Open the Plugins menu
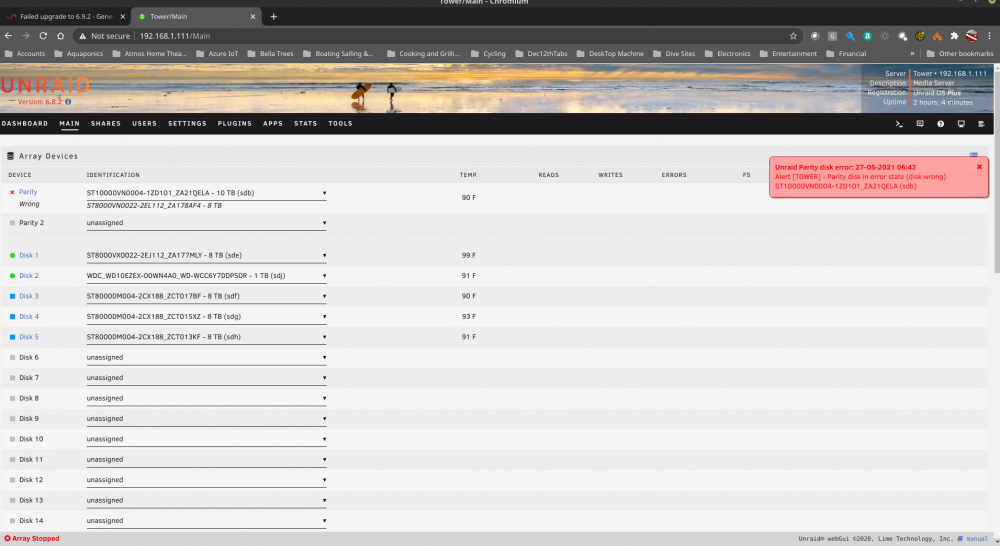The image size is (1000, 546). 235,124
